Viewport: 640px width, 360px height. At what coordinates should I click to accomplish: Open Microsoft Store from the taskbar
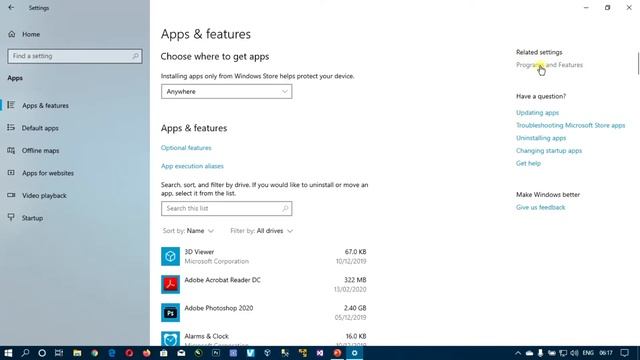(x=164, y=353)
